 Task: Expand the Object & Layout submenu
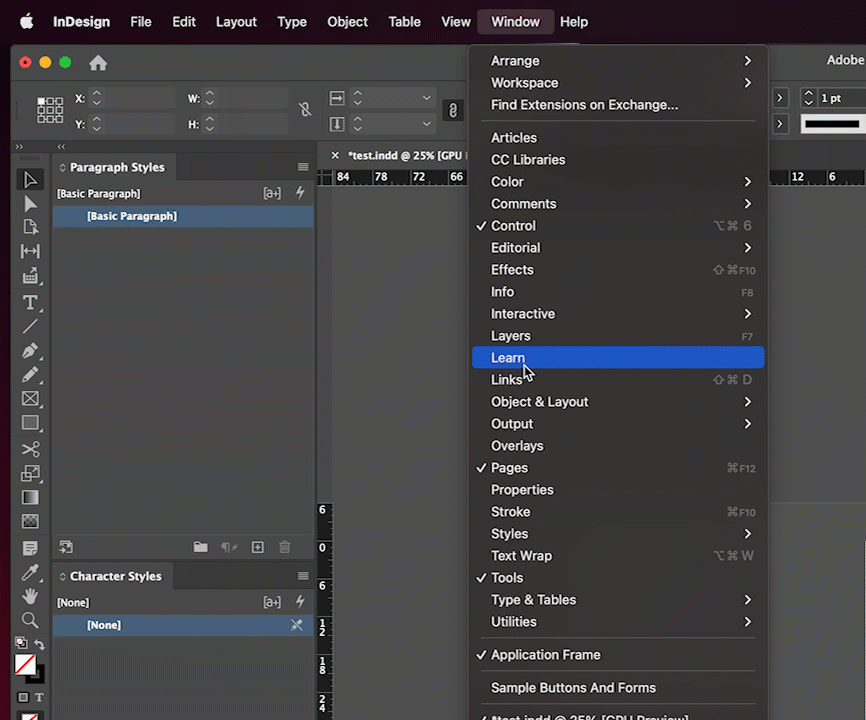tap(539, 401)
